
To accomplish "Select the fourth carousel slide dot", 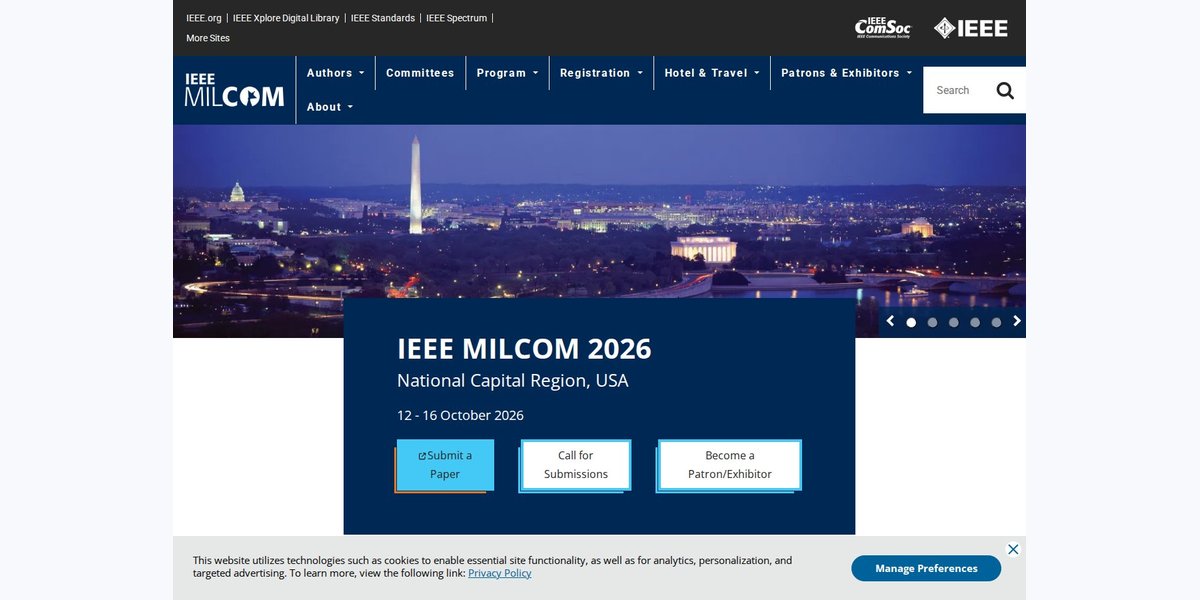I will coord(975,322).
